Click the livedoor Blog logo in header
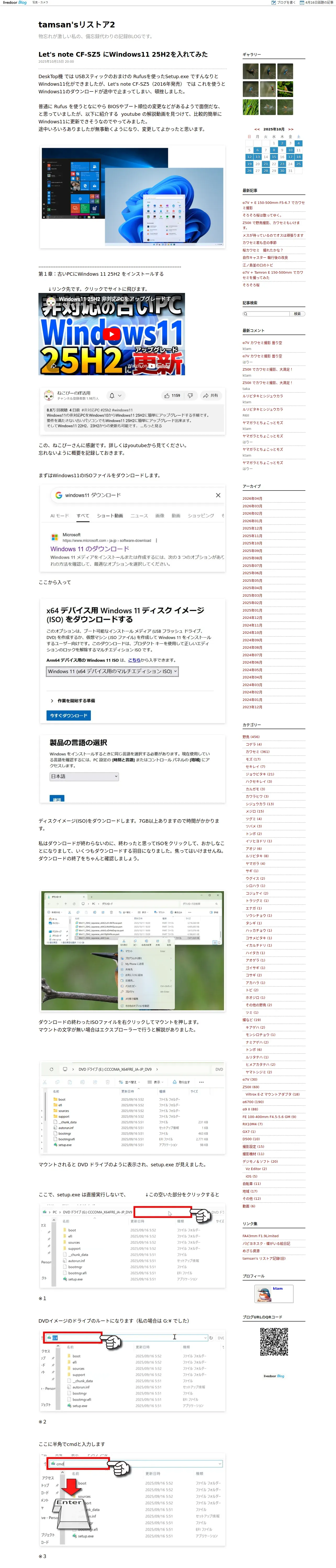 (15, 2)
